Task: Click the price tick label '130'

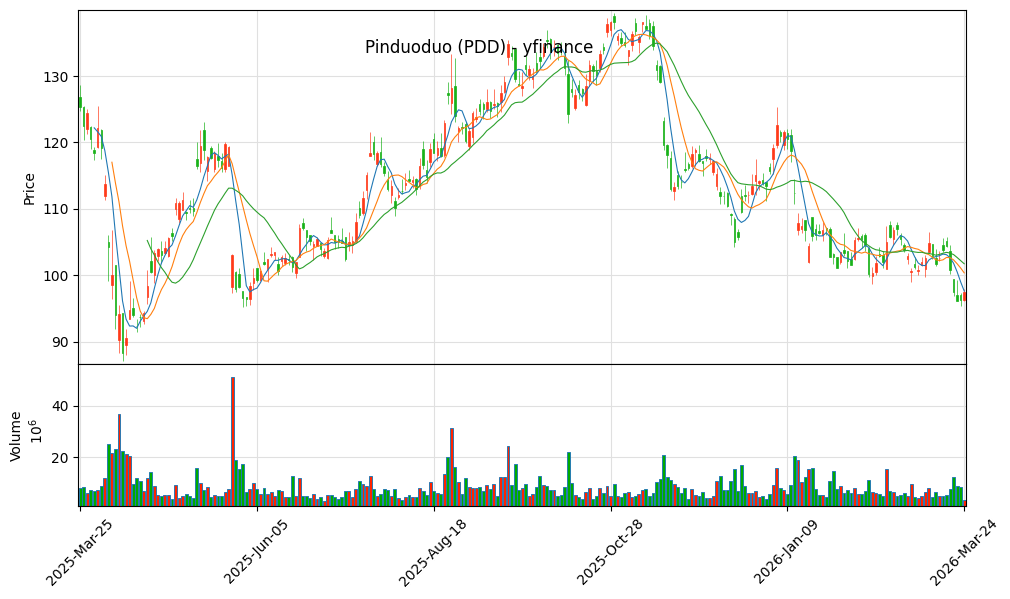Action: point(55,77)
